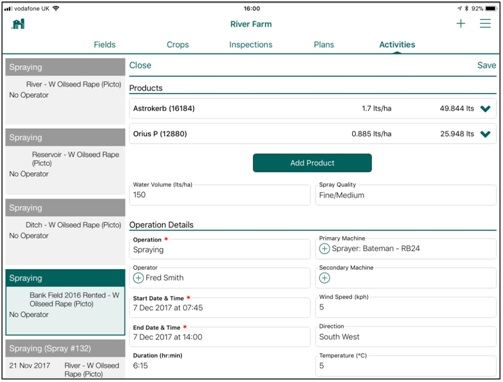The image size is (503, 382).
Task: Edit the Temperature (°C) field
Action: pyautogui.click(x=406, y=365)
